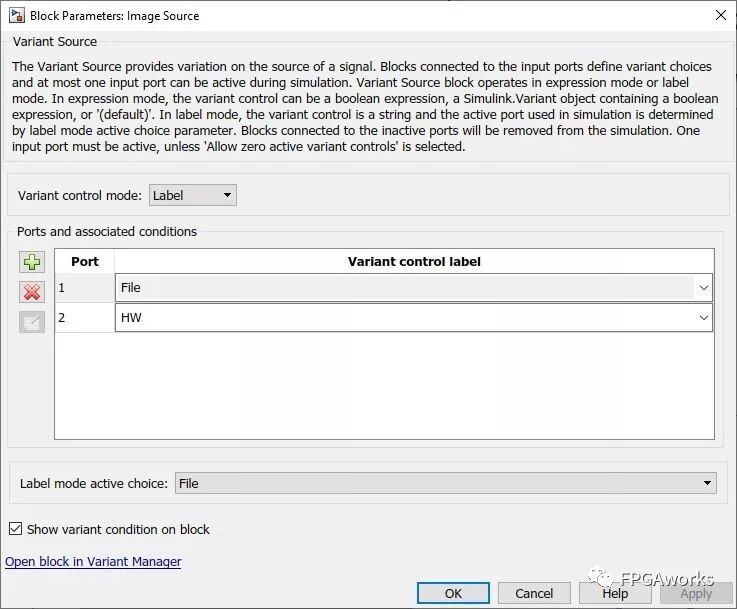Expand the HW variant label dropdown arrow

pyautogui.click(x=704, y=318)
